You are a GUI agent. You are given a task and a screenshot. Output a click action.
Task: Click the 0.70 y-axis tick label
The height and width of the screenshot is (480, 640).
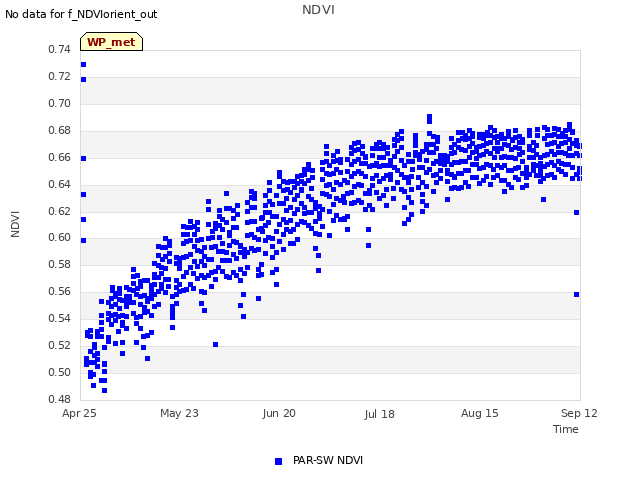(59, 103)
